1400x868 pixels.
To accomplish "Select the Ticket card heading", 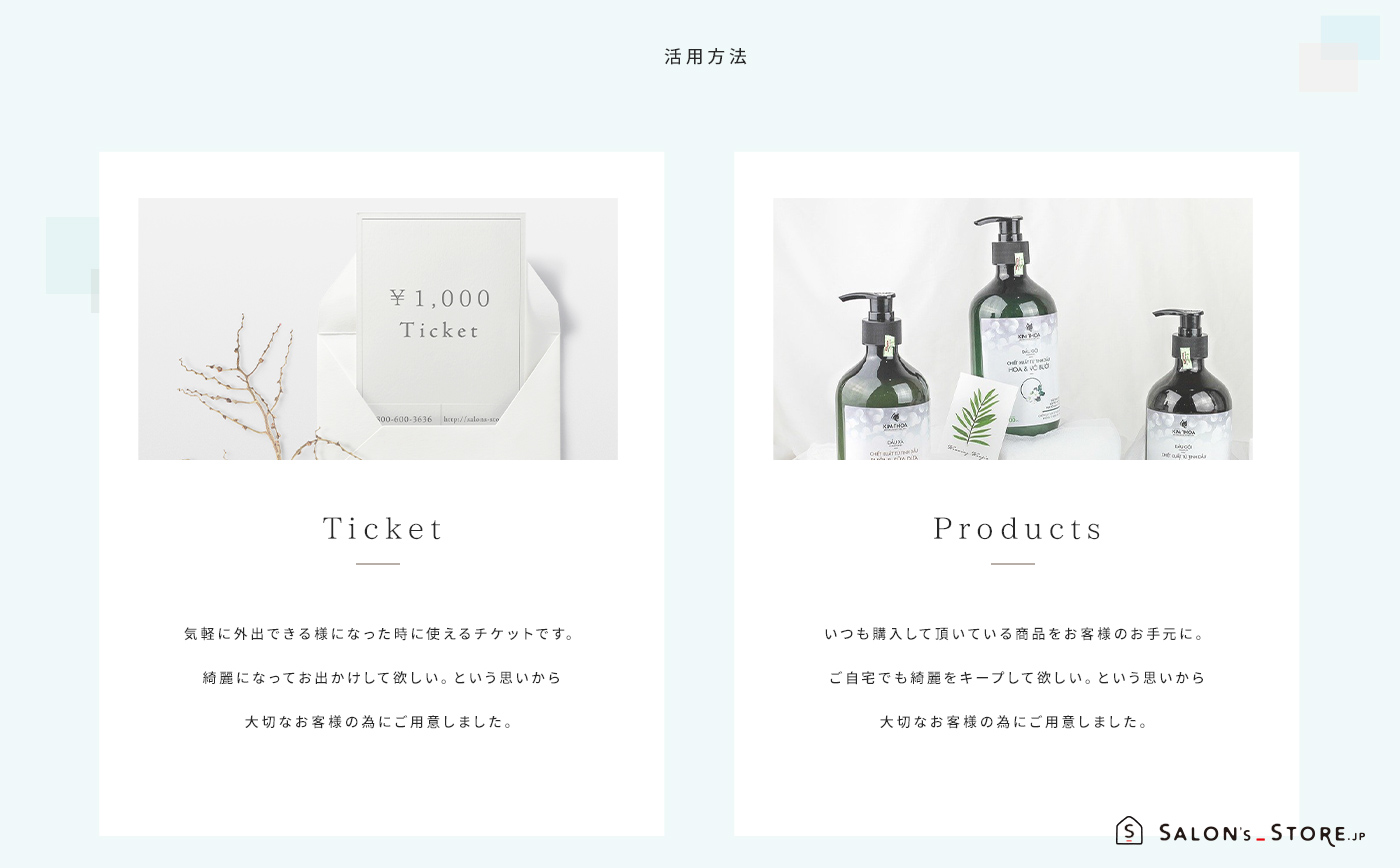I will click(383, 529).
